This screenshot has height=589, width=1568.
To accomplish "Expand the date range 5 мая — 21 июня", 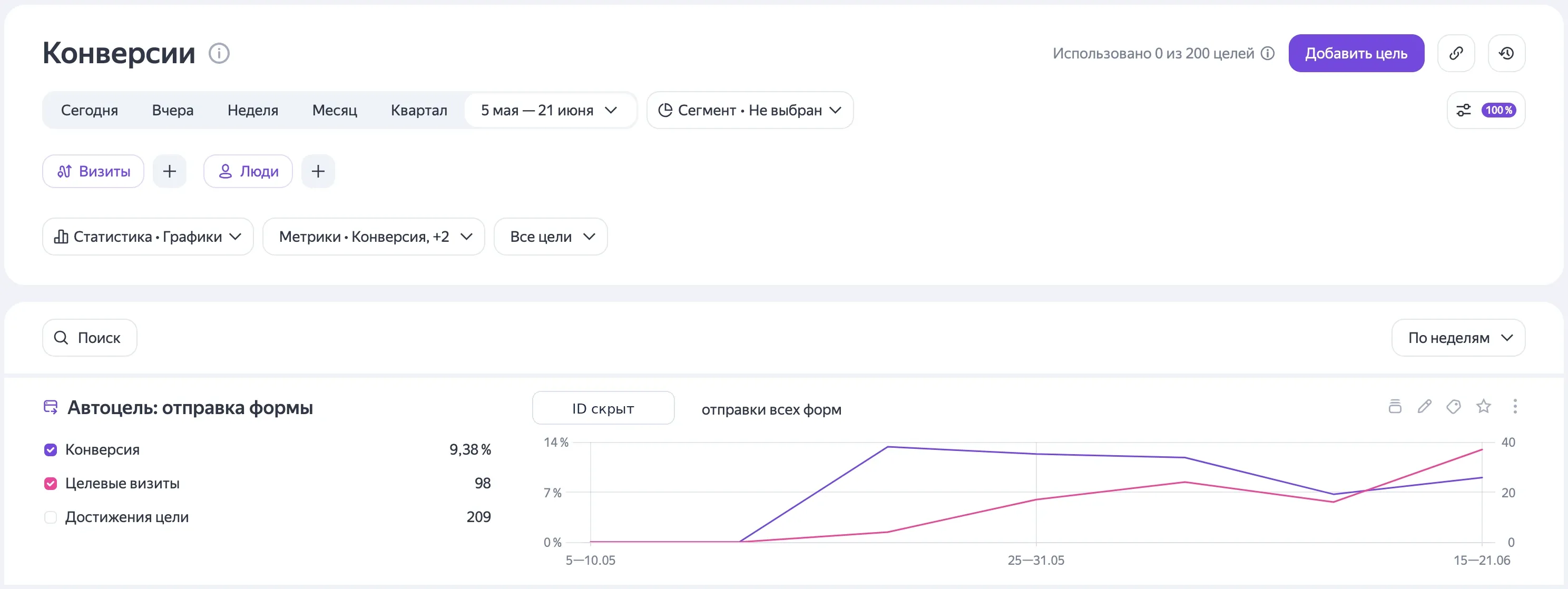I will [549, 110].
